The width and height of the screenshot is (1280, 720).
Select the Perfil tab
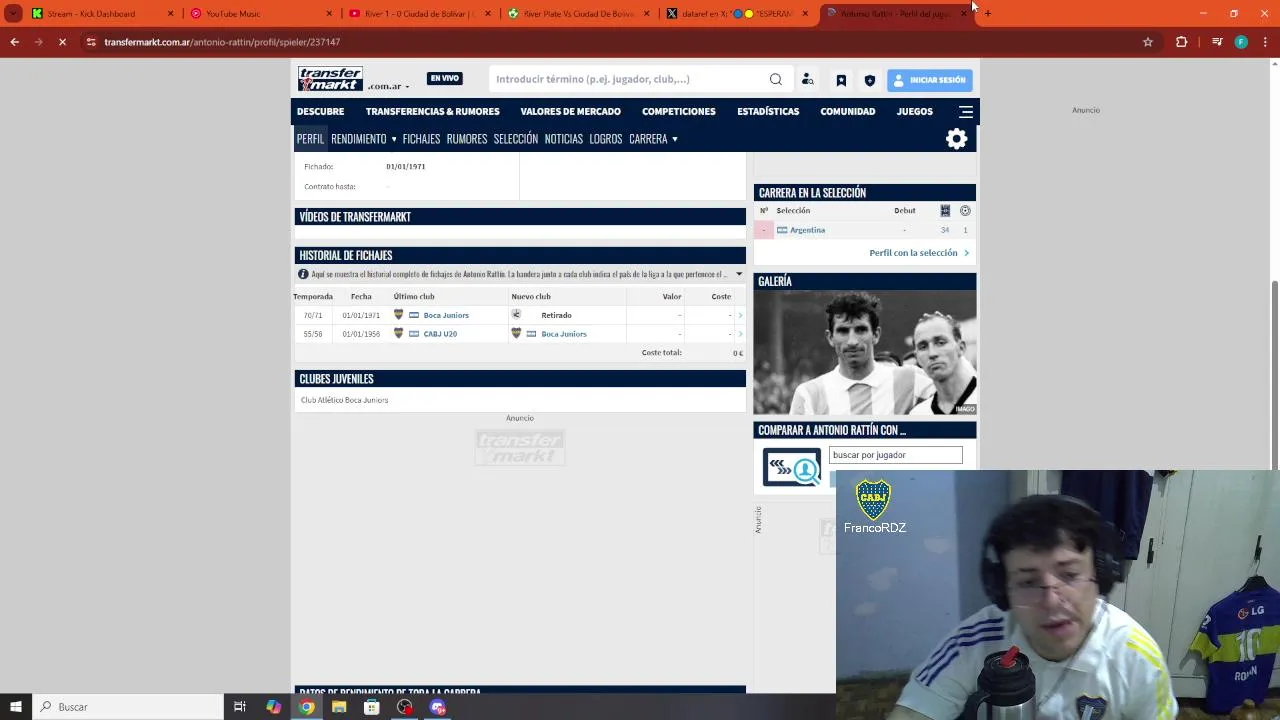point(310,139)
